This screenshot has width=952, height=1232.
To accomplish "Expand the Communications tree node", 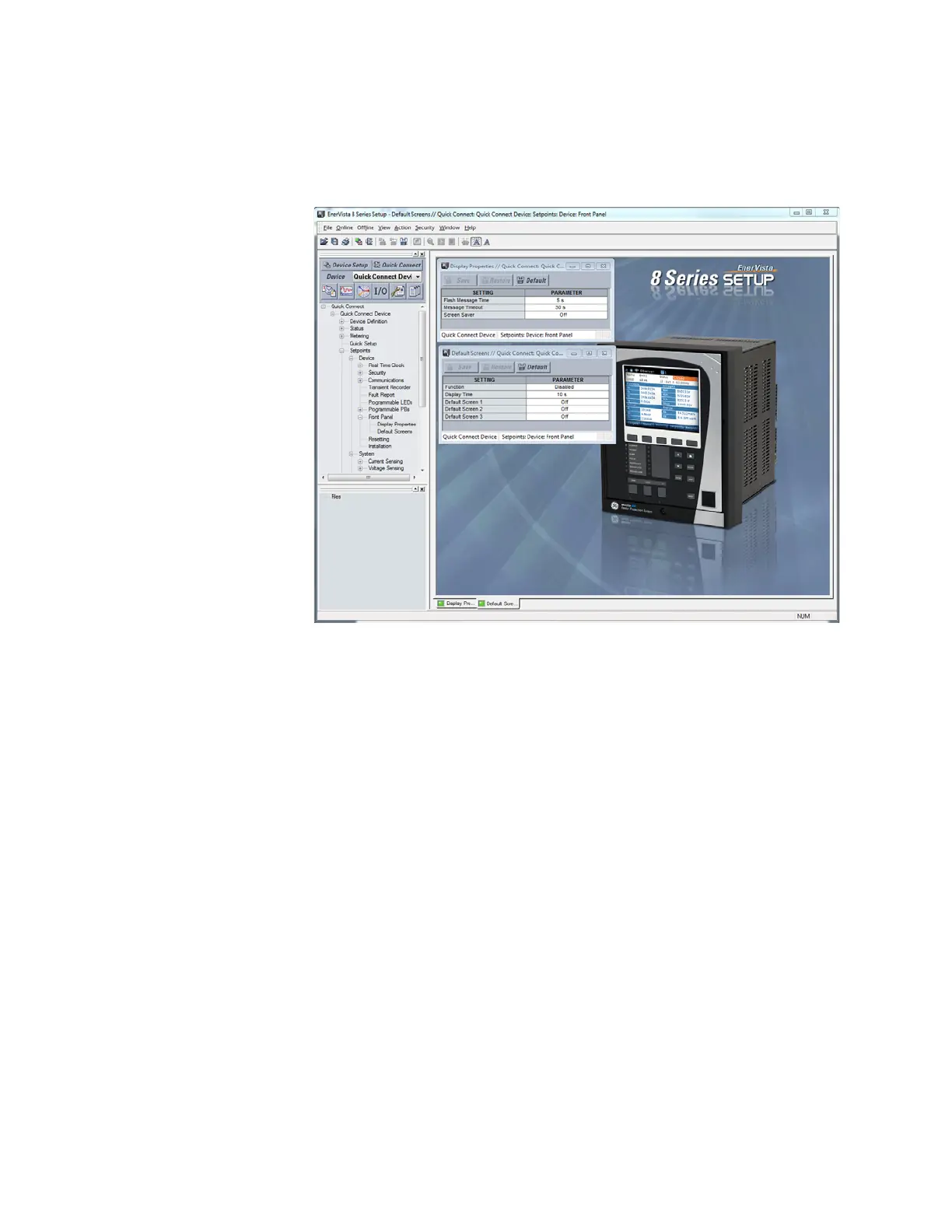I will point(360,380).
